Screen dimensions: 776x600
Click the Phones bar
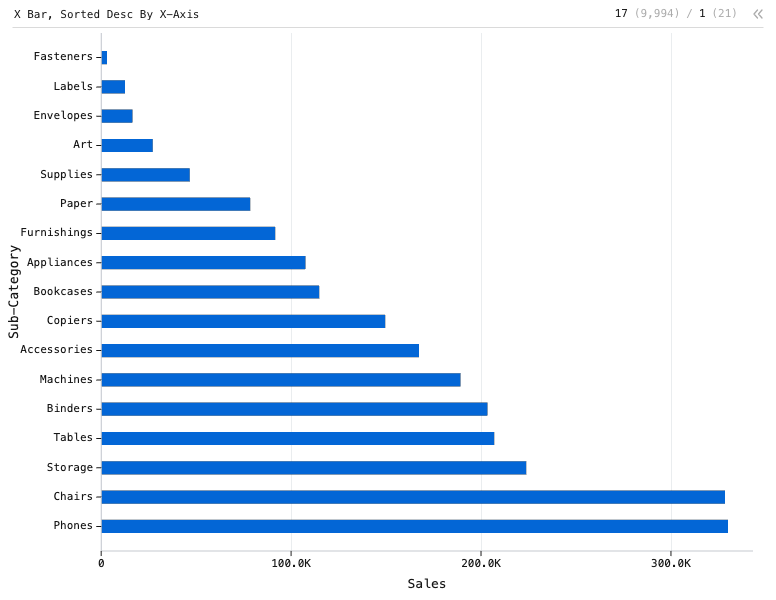[x=415, y=526]
